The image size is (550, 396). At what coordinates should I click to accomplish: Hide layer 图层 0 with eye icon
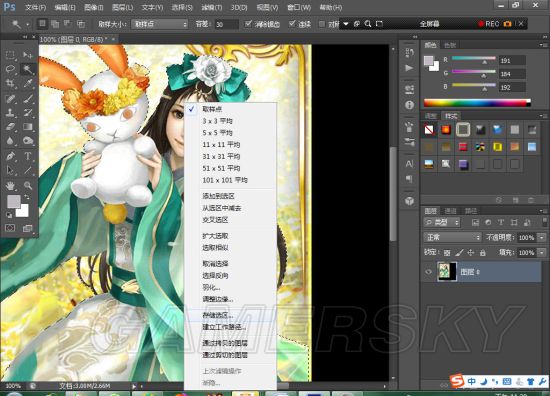coord(429,272)
